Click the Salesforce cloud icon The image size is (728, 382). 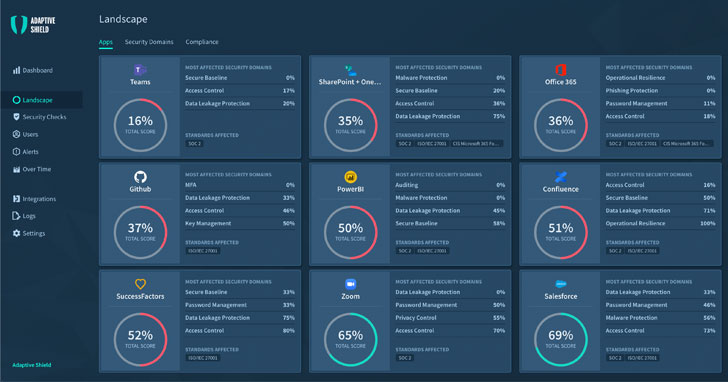coord(560,284)
